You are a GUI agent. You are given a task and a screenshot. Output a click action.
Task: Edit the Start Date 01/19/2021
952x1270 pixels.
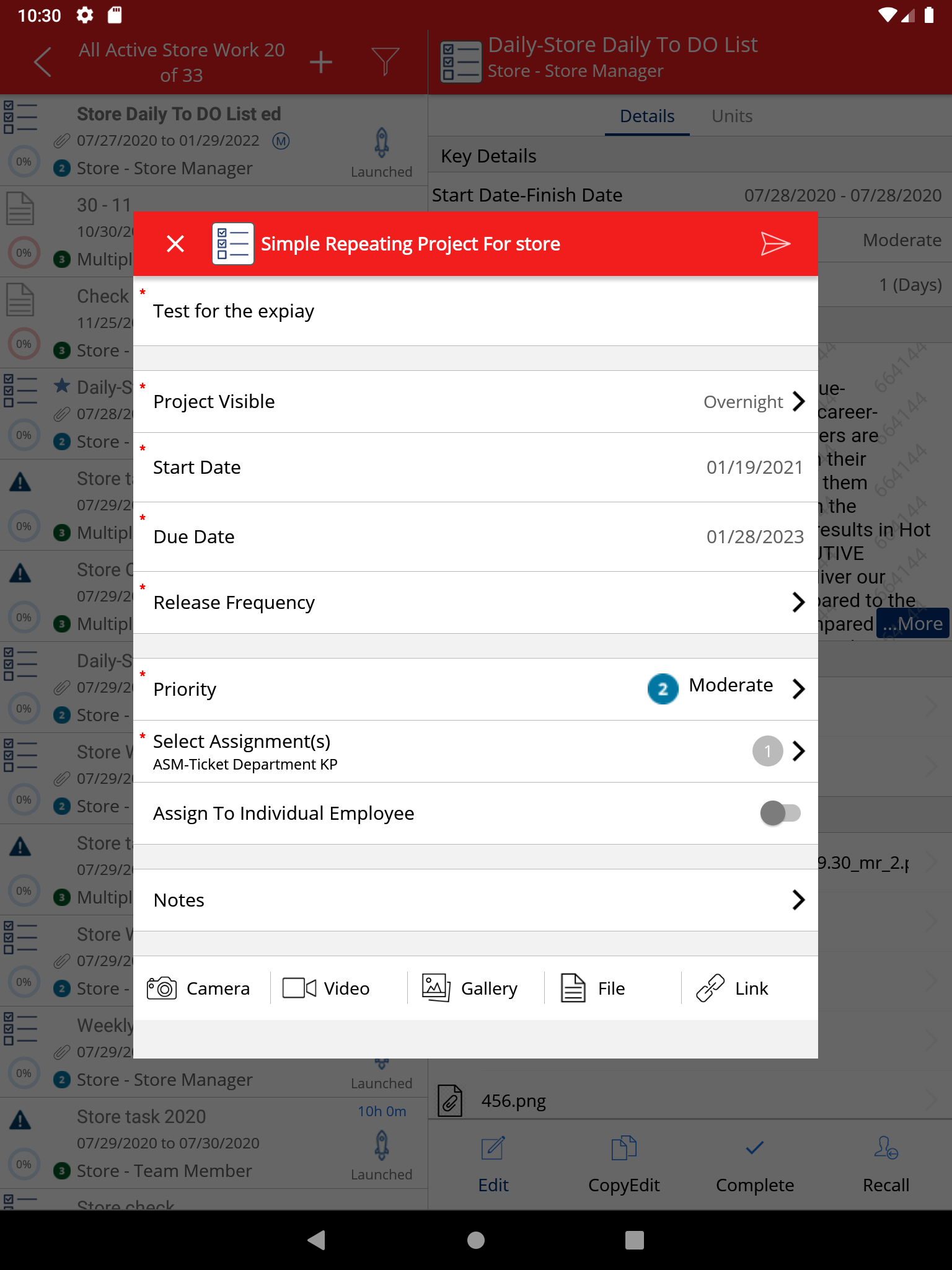(x=475, y=467)
